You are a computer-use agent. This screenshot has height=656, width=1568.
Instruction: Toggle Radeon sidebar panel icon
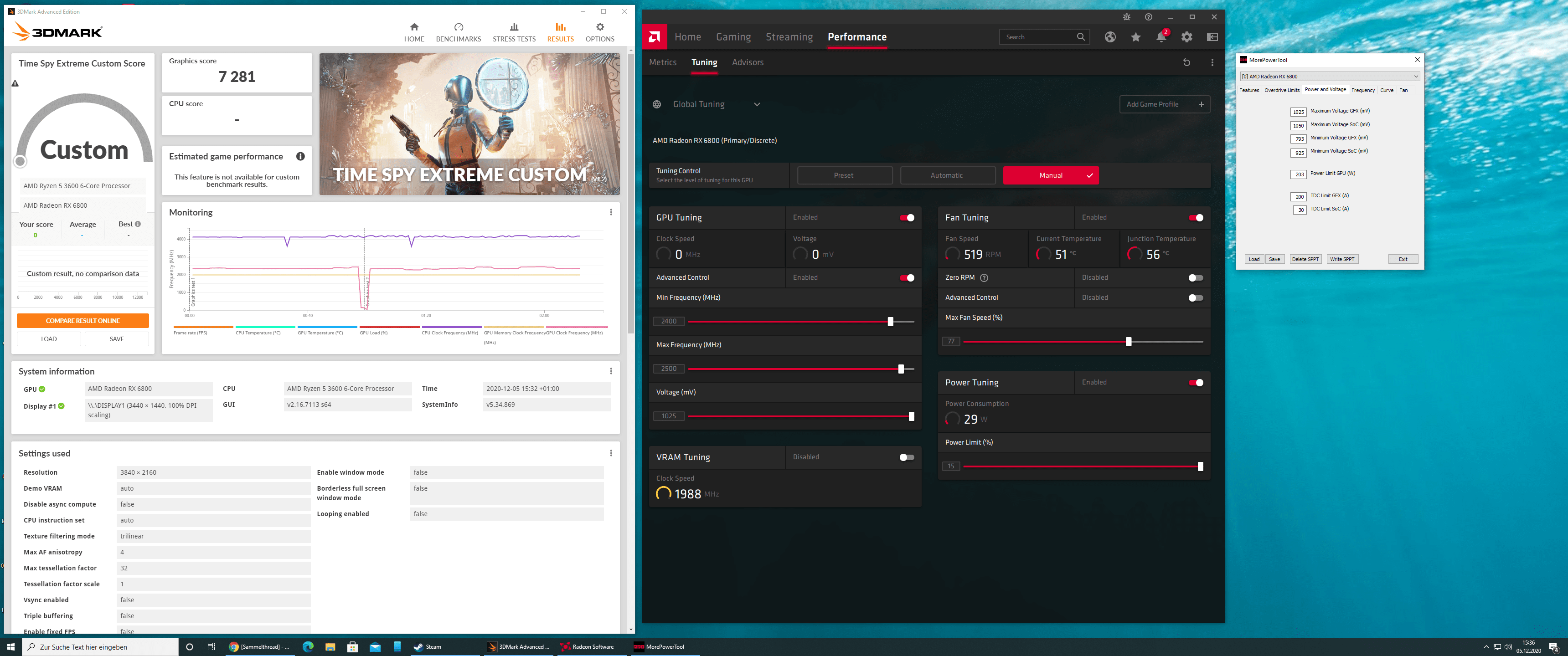click(x=1212, y=37)
